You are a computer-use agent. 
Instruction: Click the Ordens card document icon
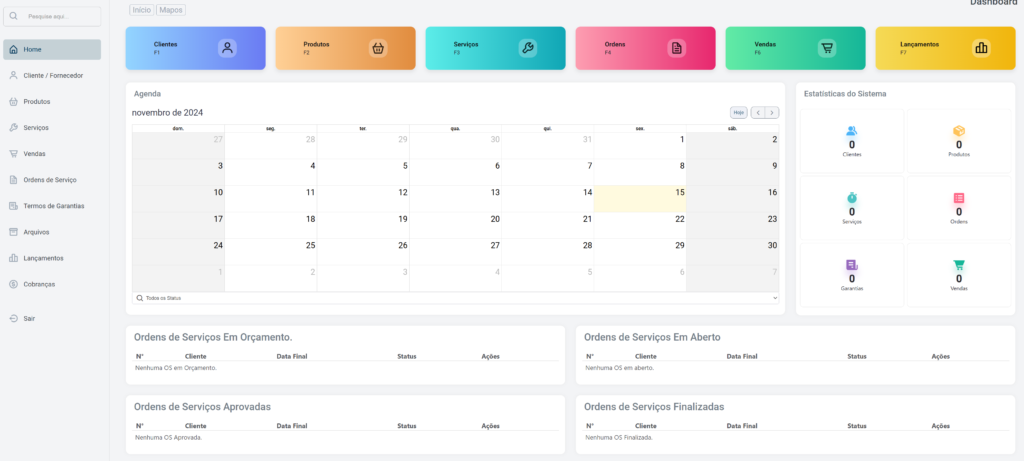pos(677,48)
